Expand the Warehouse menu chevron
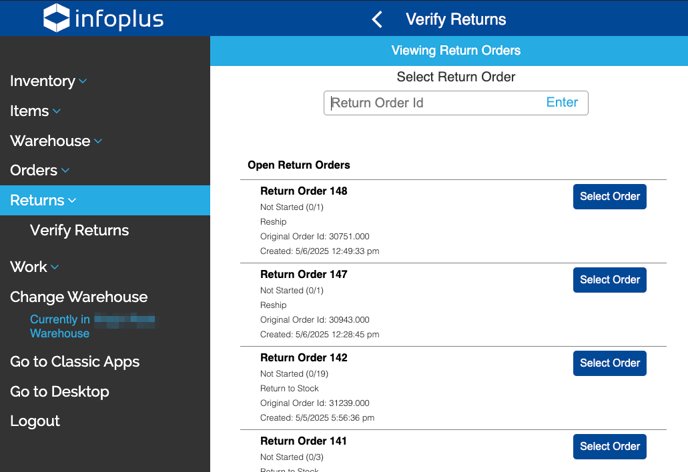The width and height of the screenshot is (688, 472). coord(98,141)
